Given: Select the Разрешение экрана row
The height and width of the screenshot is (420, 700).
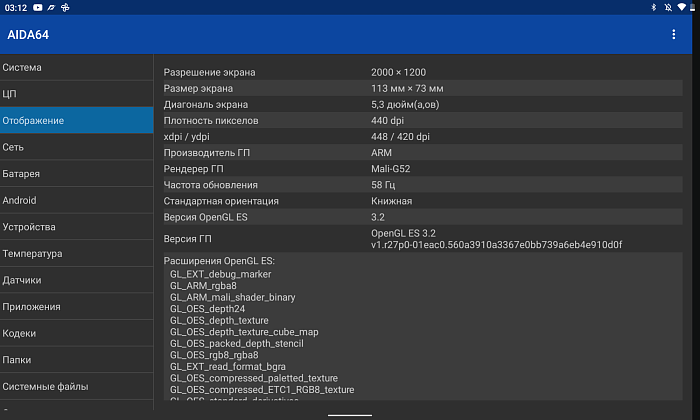Looking at the screenshot, I should click(422, 72).
